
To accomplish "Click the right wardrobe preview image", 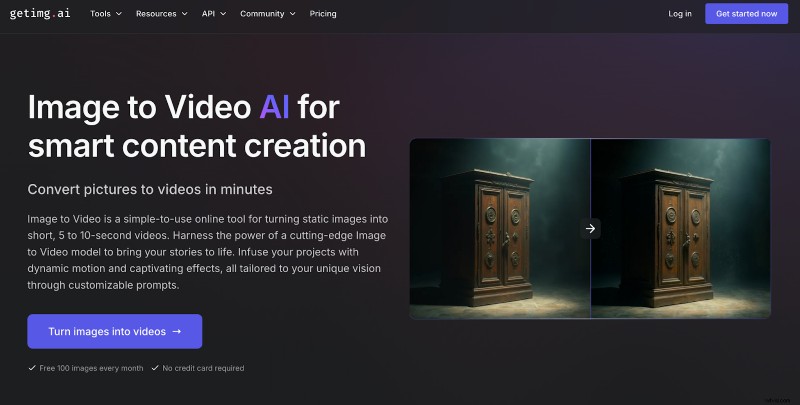I will pyautogui.click(x=681, y=229).
